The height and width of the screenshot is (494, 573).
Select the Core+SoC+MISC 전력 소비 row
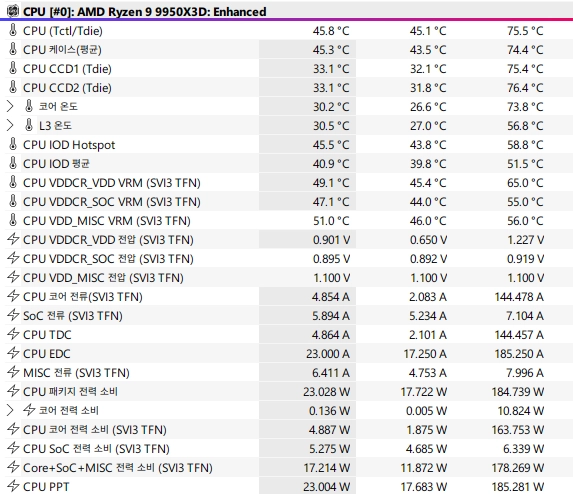[286, 467]
